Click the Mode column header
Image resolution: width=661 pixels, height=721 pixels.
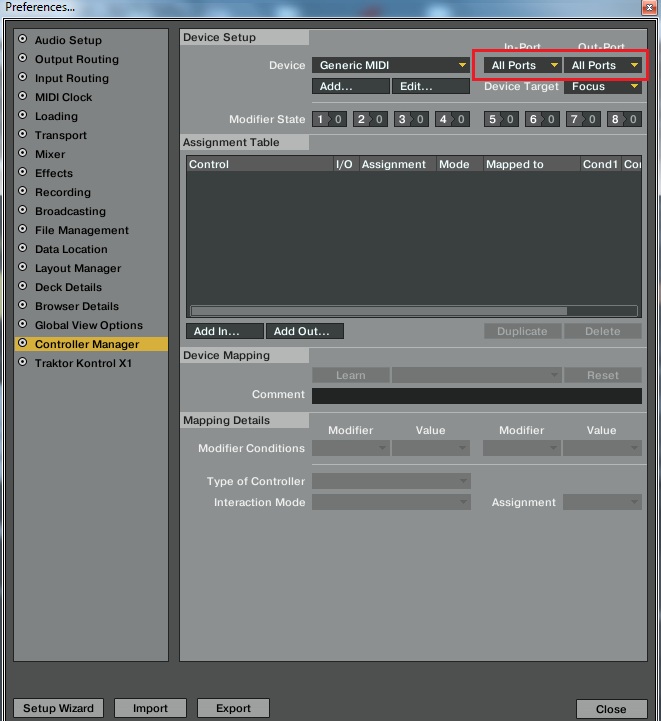[460, 164]
